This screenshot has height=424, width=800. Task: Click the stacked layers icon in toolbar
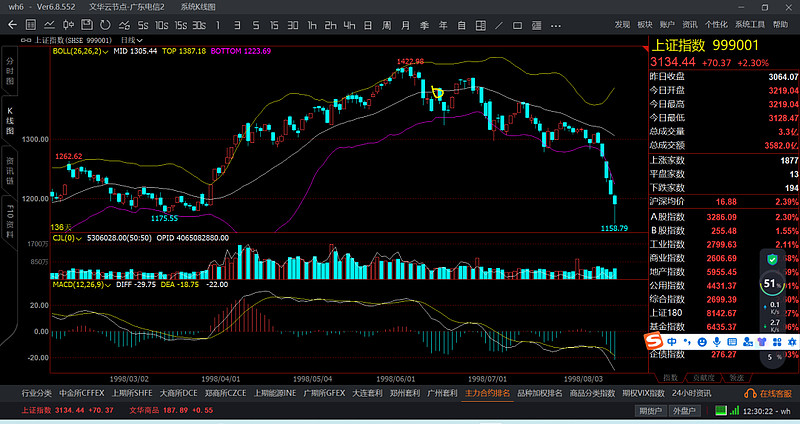[536, 25]
